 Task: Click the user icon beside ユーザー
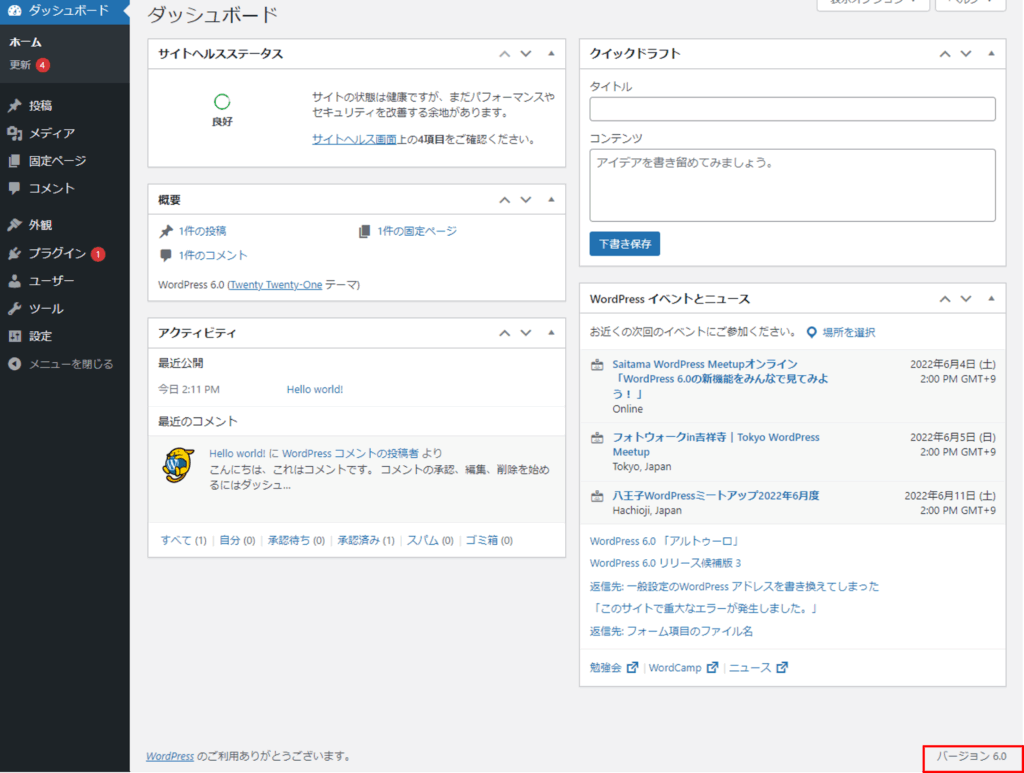(14, 281)
